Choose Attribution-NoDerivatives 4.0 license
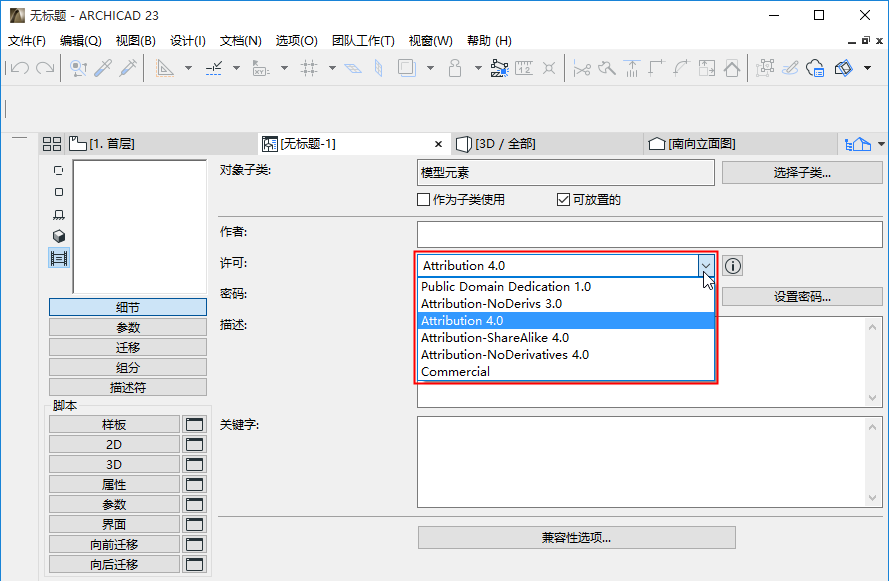The image size is (889, 581). [x=566, y=355]
